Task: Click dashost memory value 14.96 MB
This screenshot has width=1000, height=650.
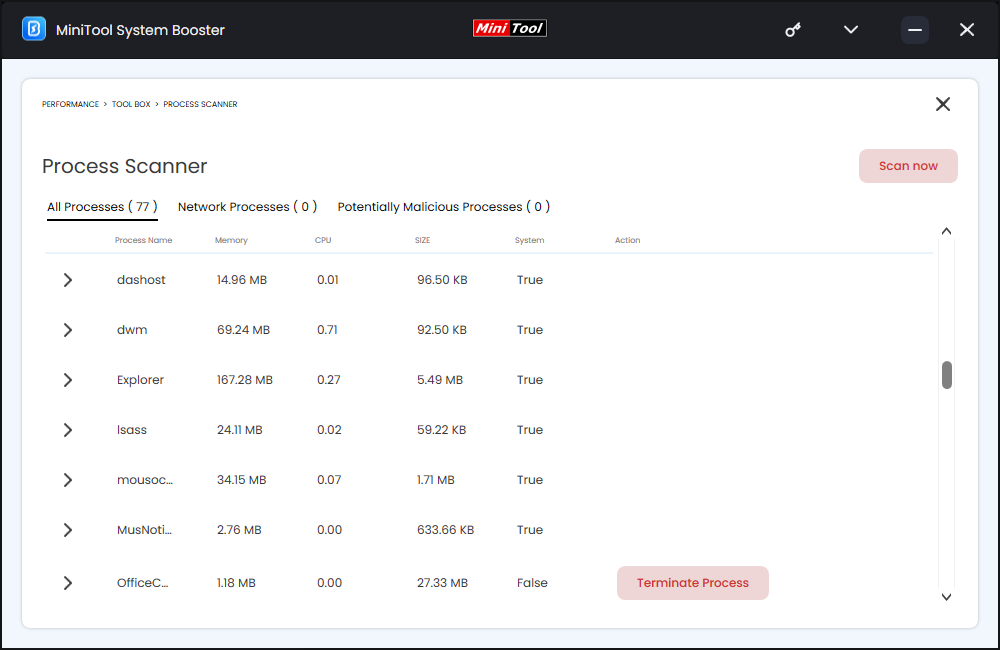Action: coord(242,279)
